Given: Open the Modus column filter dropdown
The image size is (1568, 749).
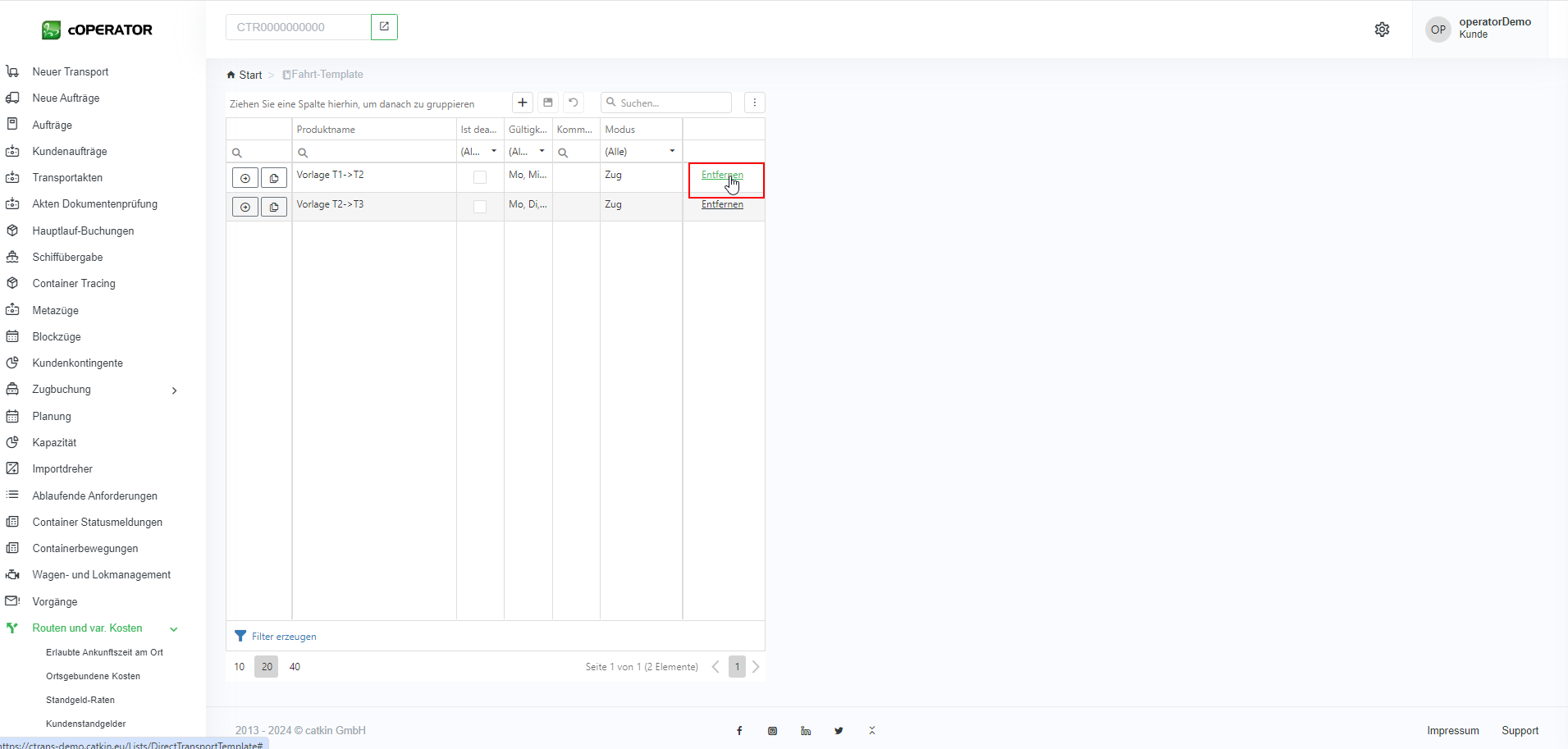Looking at the screenshot, I should click(672, 152).
